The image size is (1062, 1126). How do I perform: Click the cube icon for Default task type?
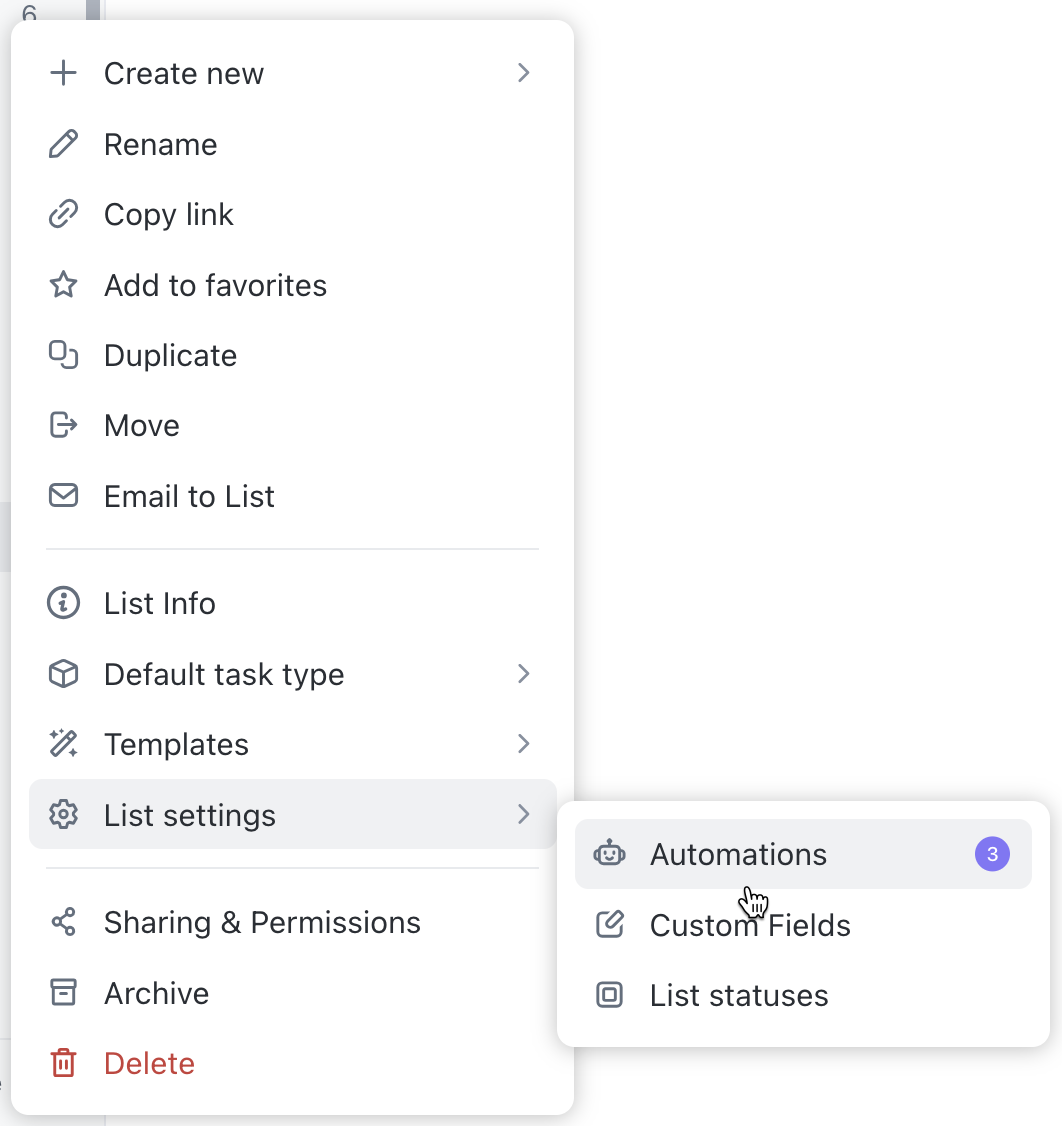63,674
